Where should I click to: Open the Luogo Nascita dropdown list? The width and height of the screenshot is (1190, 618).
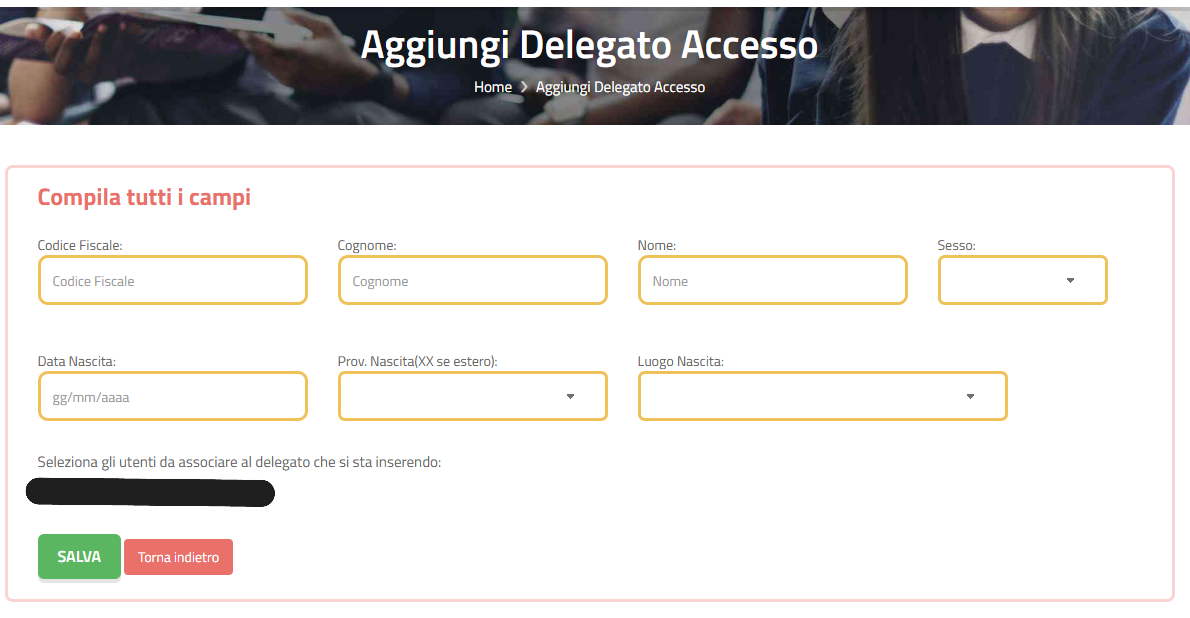(x=822, y=397)
